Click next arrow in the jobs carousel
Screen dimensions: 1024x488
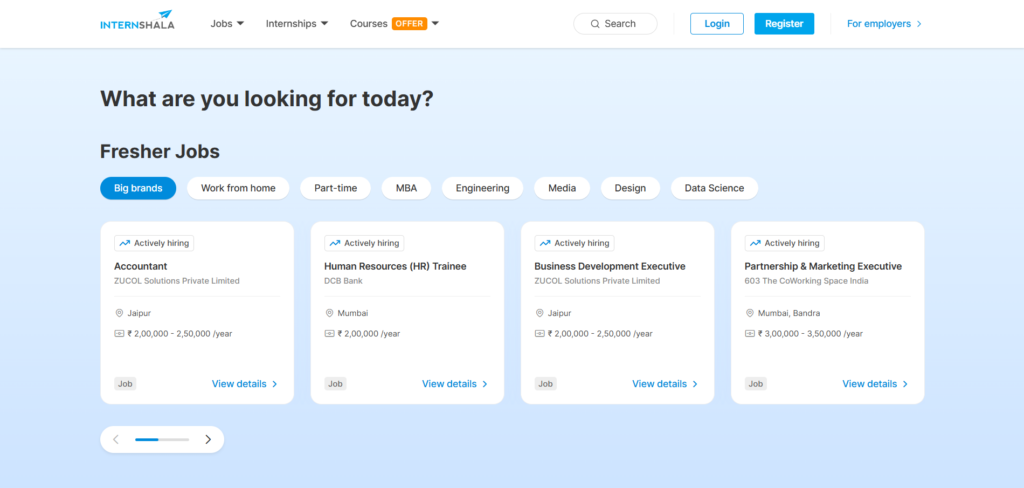tap(208, 440)
